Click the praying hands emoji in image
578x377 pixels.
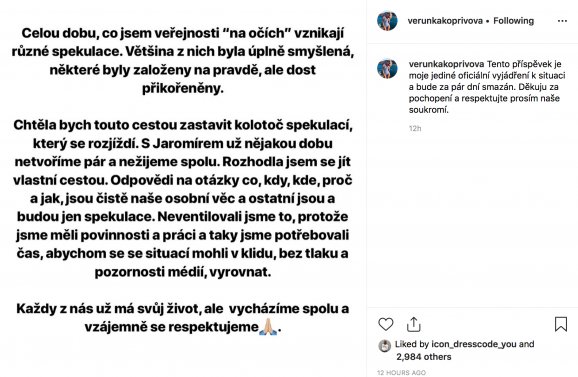pos(268,327)
